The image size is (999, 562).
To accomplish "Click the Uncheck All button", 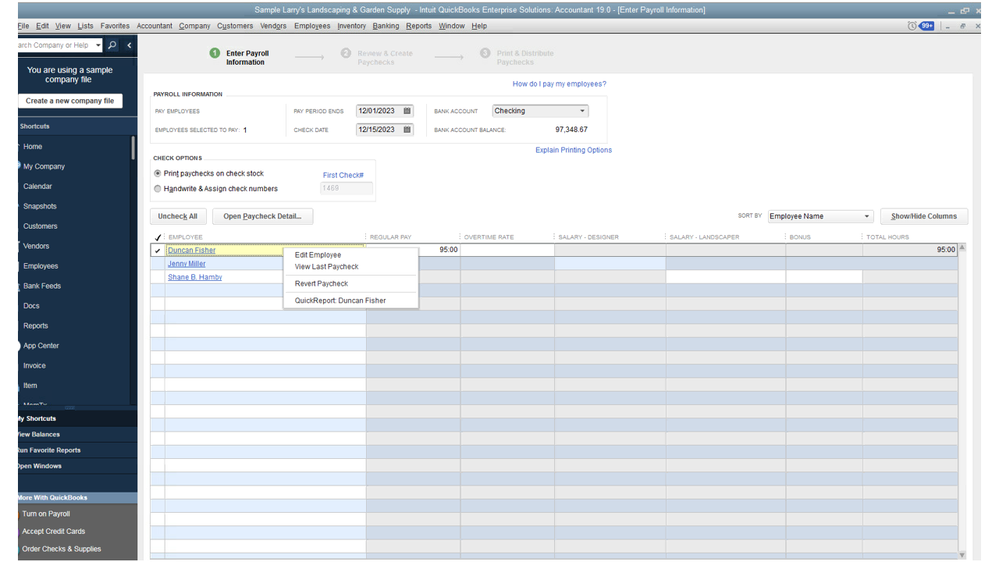I will [178, 217].
